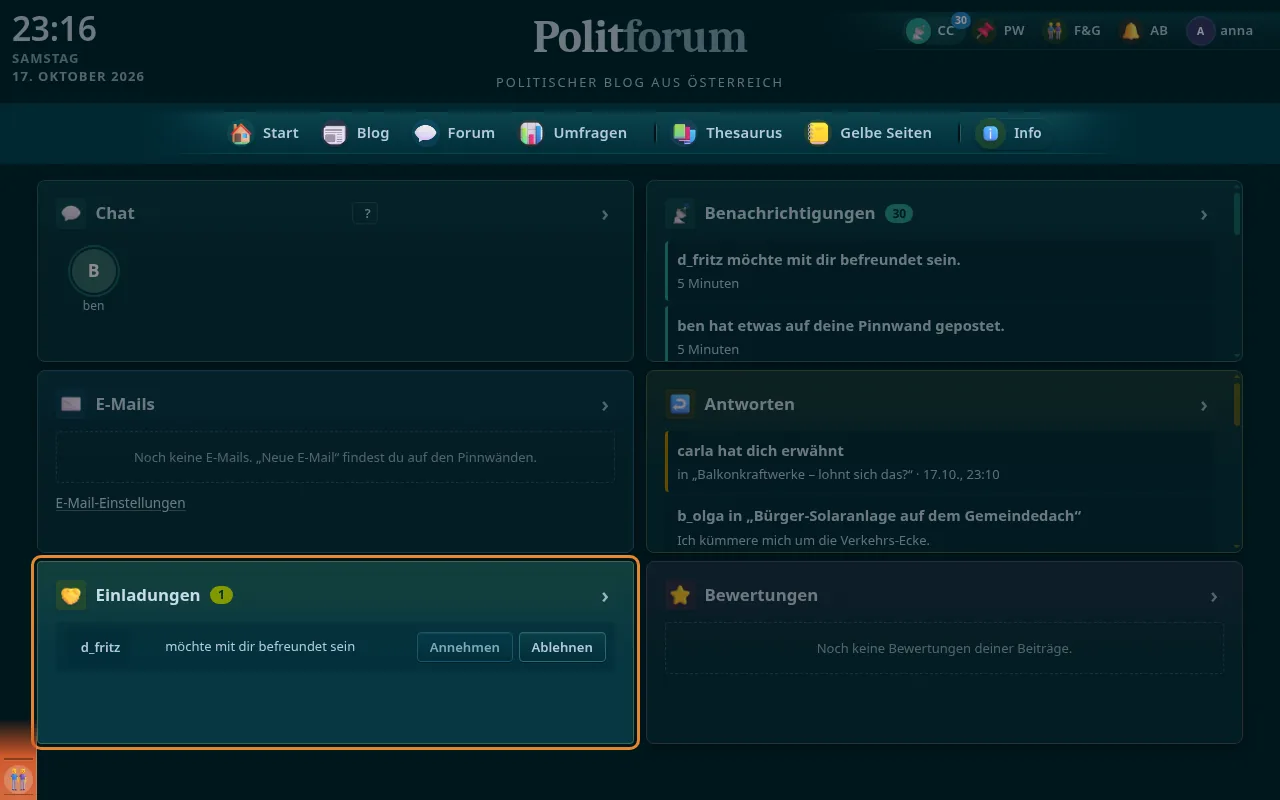Screen dimensions: 1280x800
Task: Expand the Chat panel chevron
Action: pyautogui.click(x=605, y=214)
